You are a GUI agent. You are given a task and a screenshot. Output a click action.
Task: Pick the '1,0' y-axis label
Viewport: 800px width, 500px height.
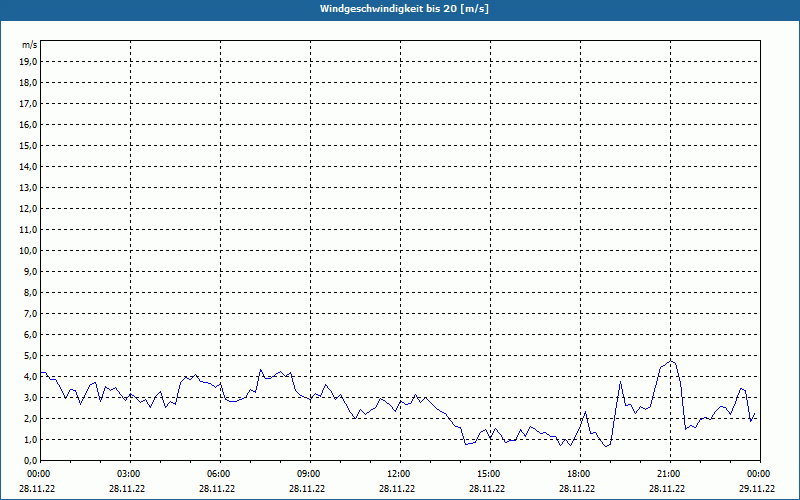tap(30, 439)
